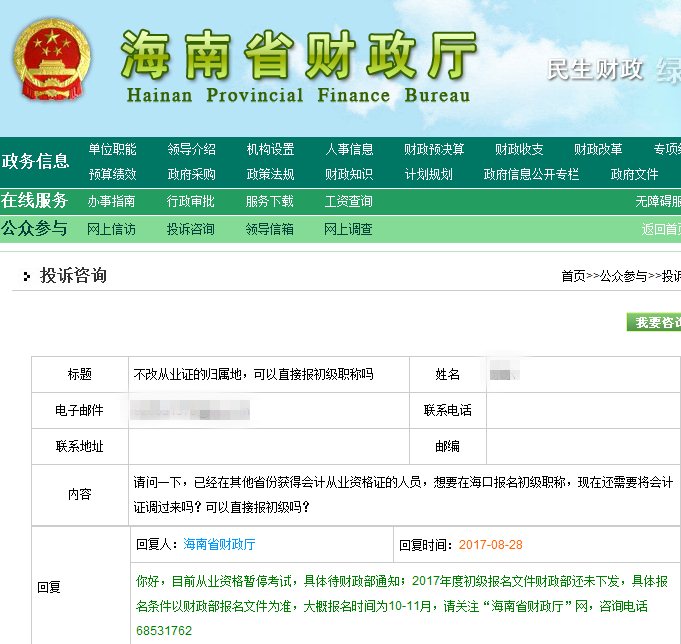Screen dimensions: 681x644
Task: Click the 工资查询 link
Action: 348,201
